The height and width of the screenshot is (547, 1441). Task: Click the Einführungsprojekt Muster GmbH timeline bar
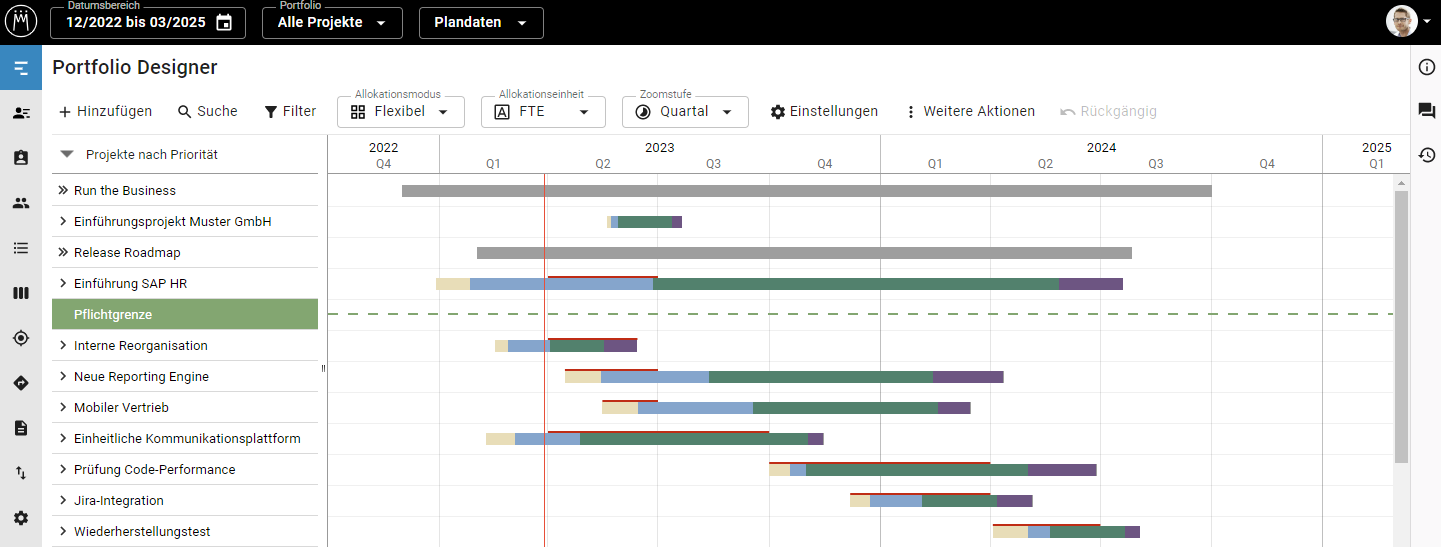(x=644, y=222)
